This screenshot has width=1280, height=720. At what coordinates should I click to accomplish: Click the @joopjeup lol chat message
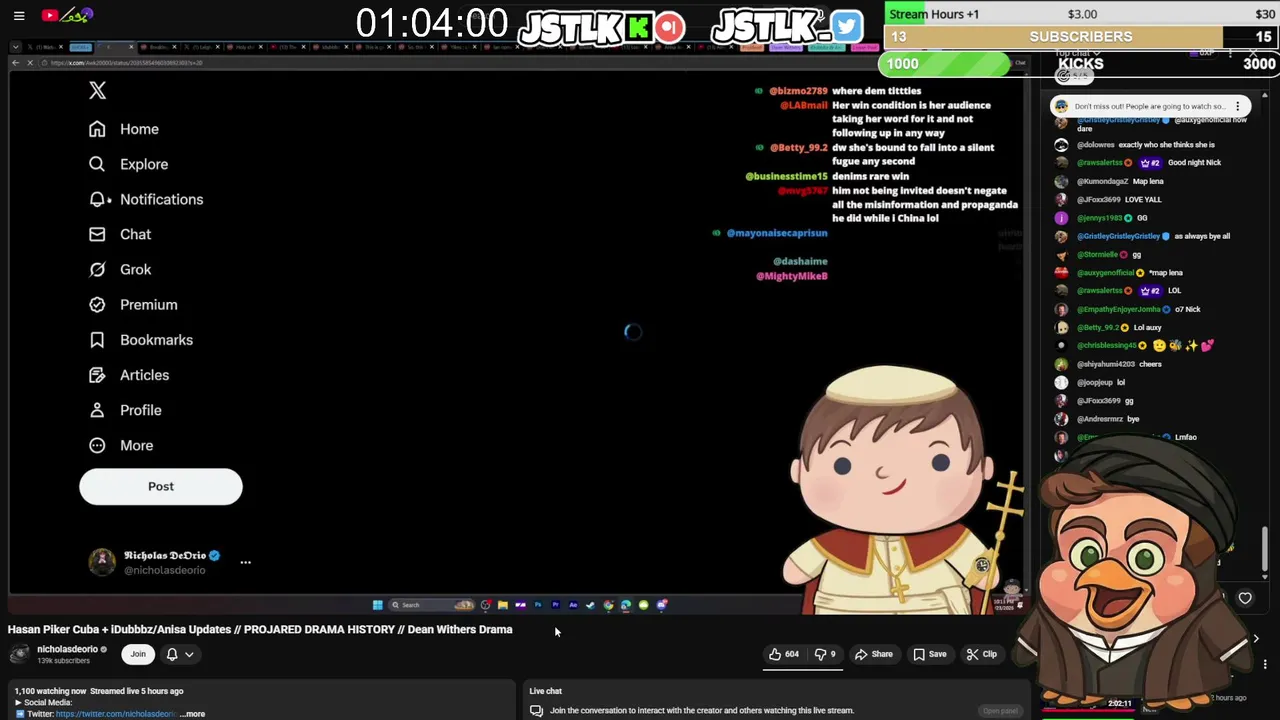(1089, 382)
